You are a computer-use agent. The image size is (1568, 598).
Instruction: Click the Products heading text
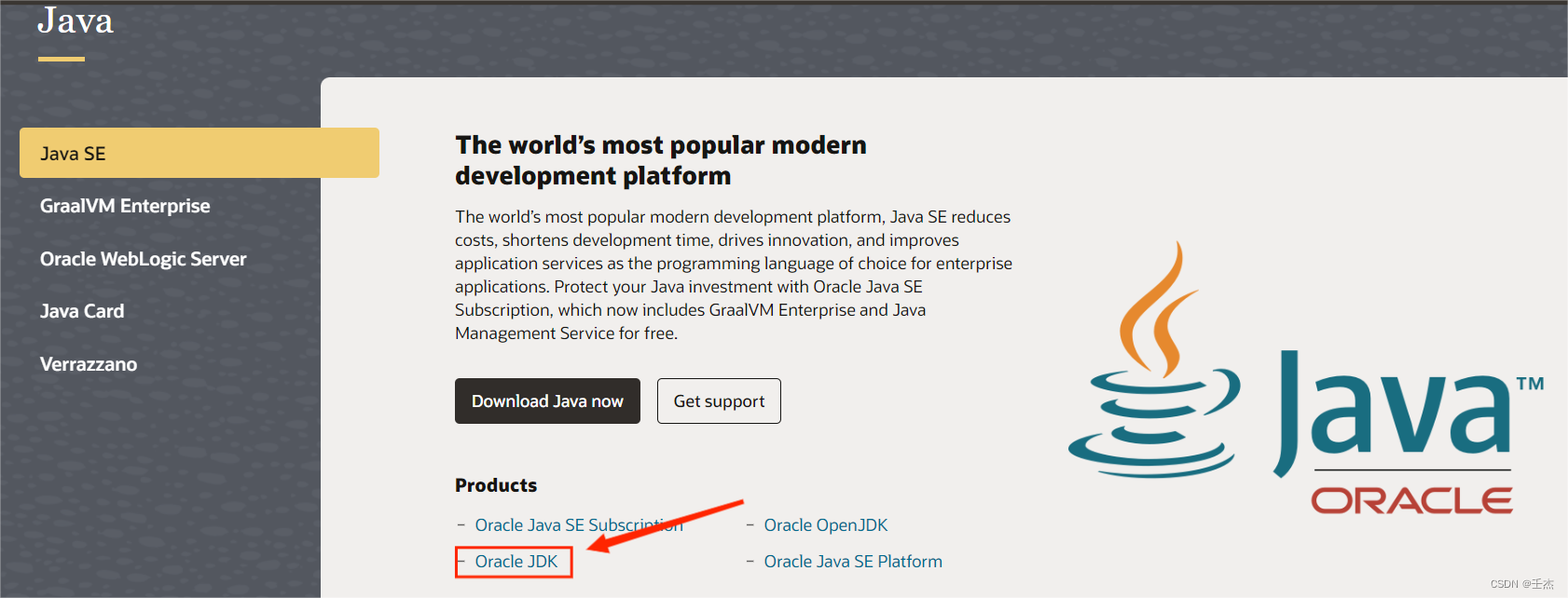click(496, 485)
